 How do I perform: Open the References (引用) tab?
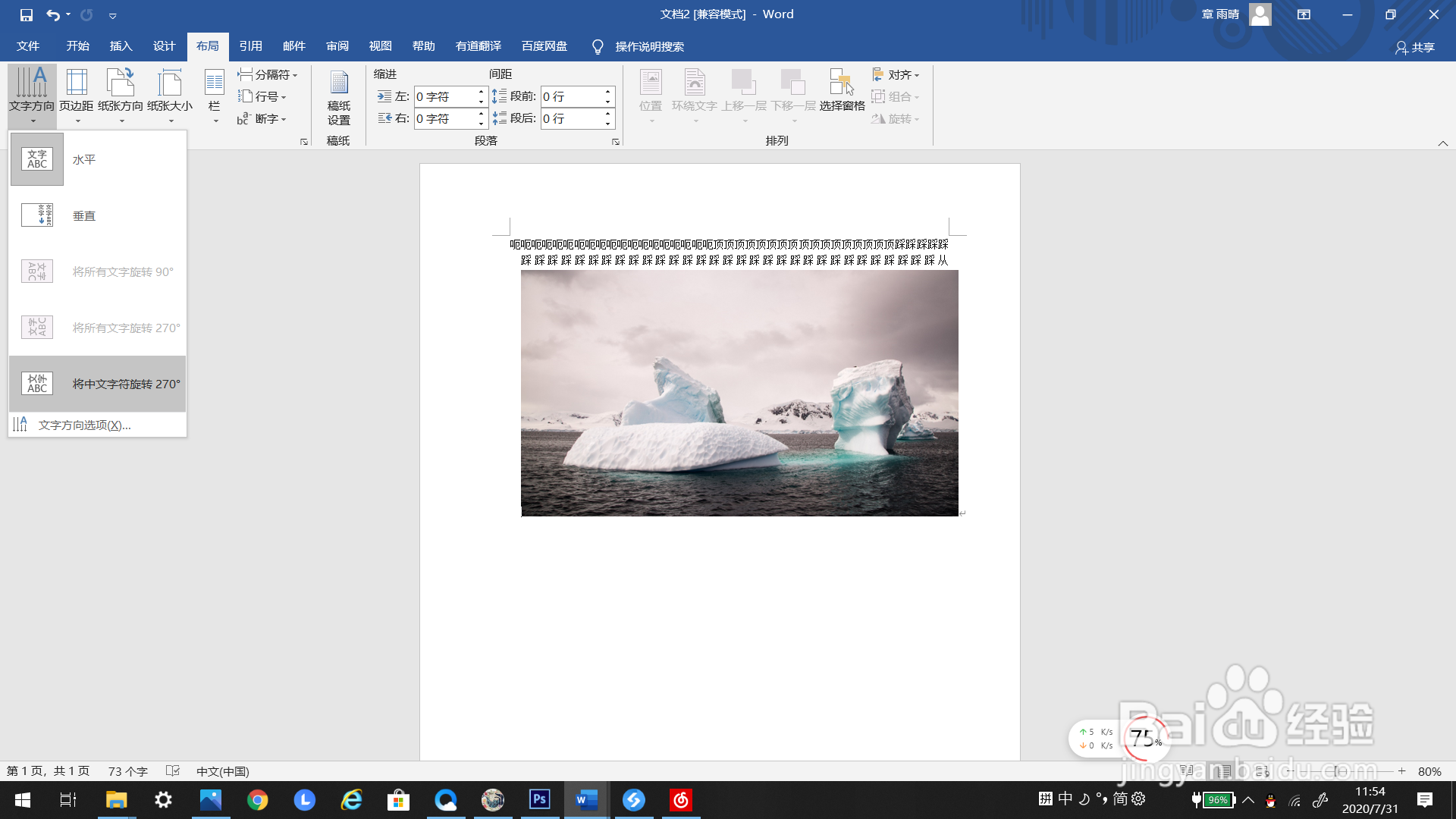click(x=250, y=46)
